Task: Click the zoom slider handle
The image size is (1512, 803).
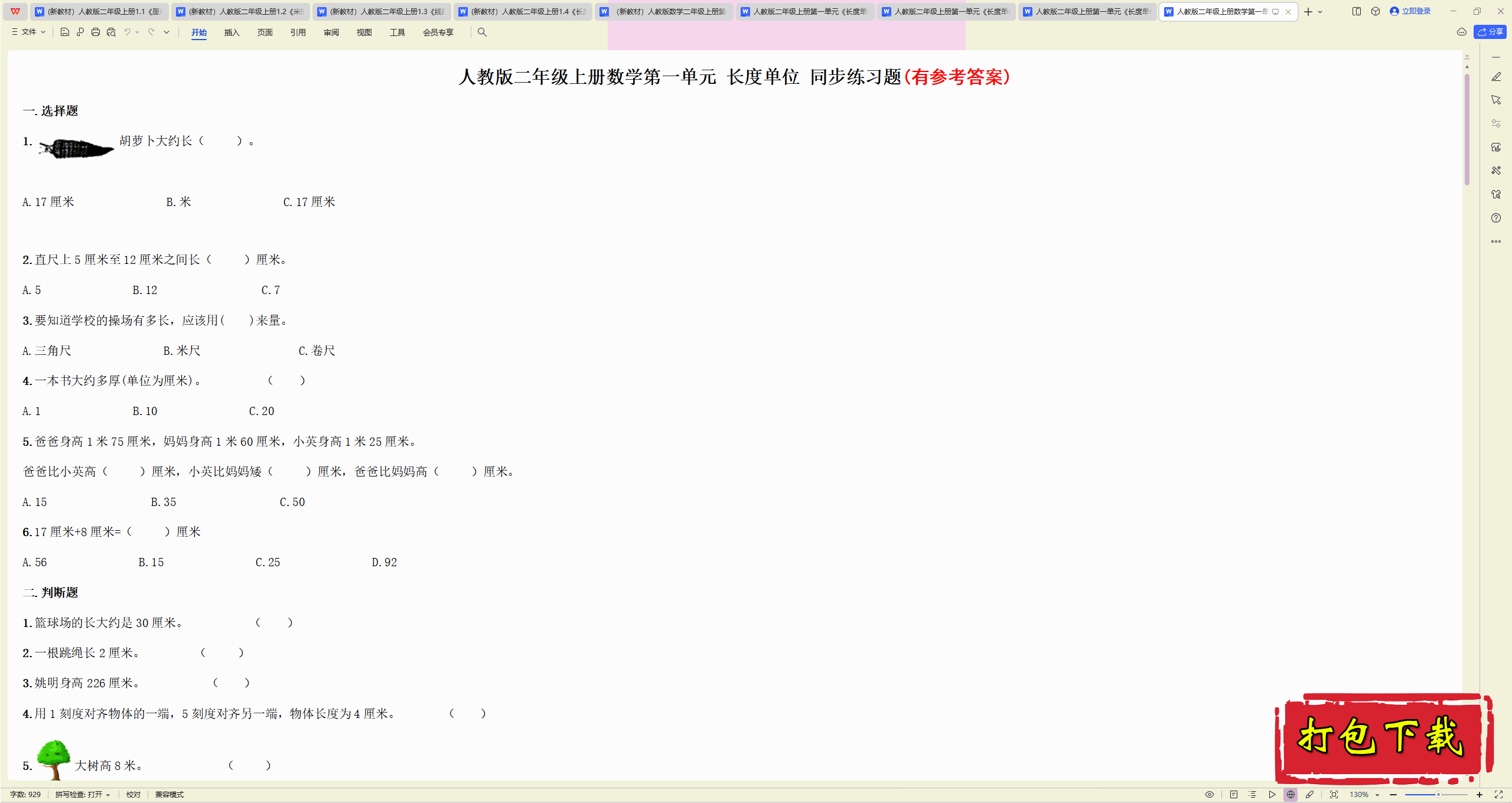Action: [x=1438, y=795]
